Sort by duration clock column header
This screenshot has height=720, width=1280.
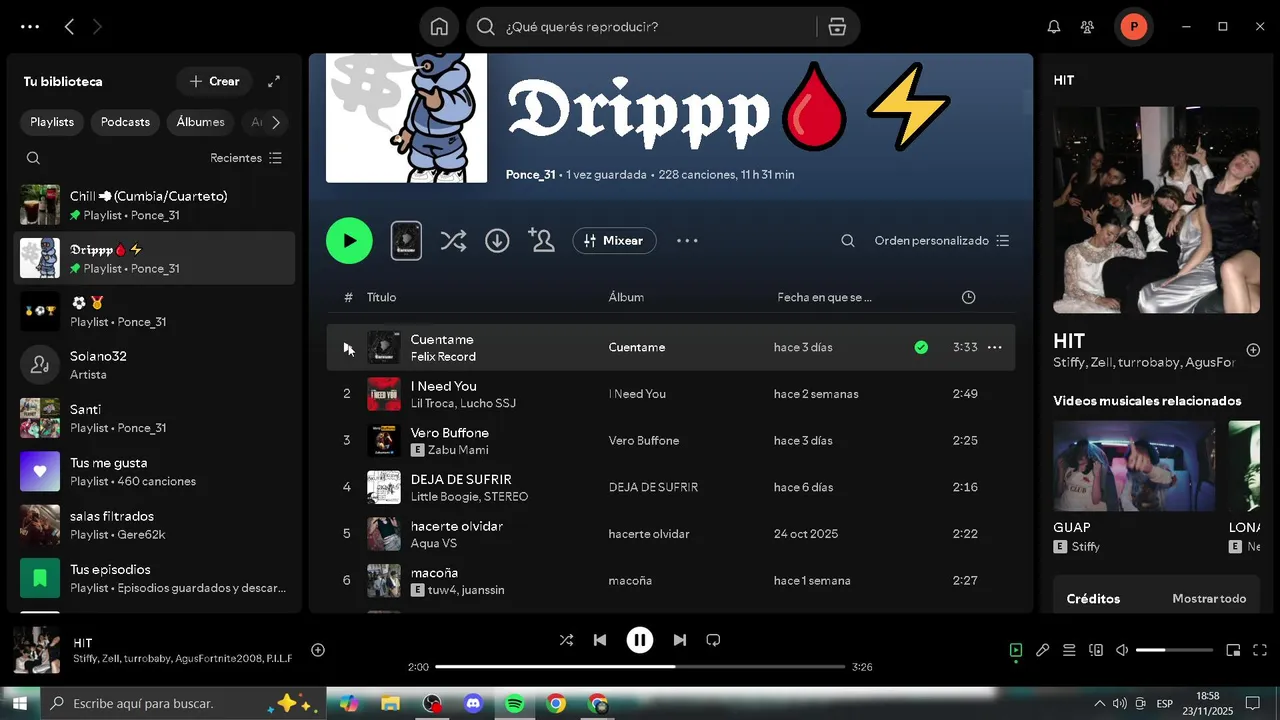(968, 297)
